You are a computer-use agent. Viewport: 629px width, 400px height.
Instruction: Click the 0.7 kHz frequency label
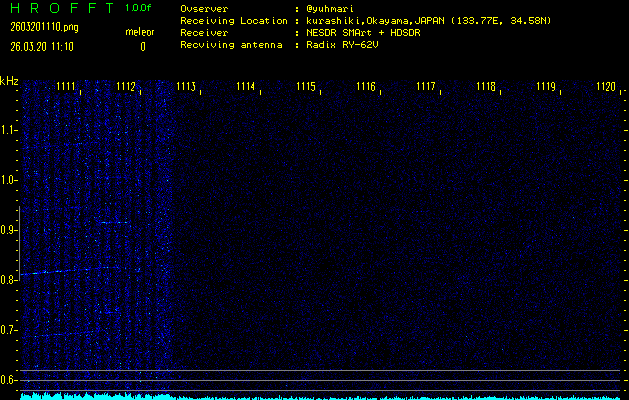8,330
